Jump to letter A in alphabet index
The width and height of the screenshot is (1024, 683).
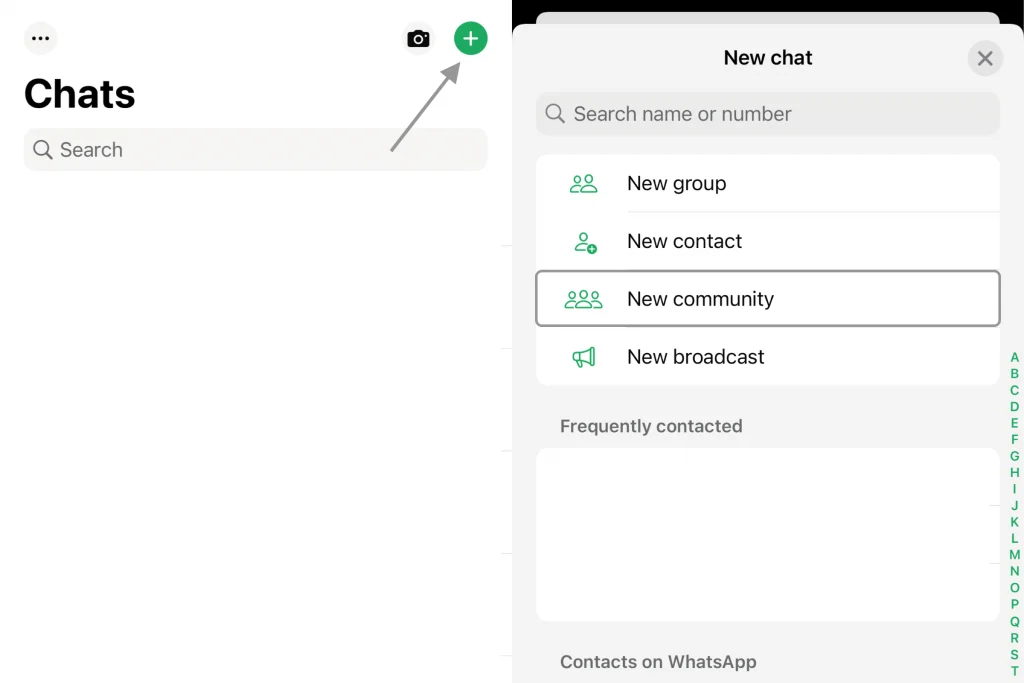click(x=1015, y=357)
